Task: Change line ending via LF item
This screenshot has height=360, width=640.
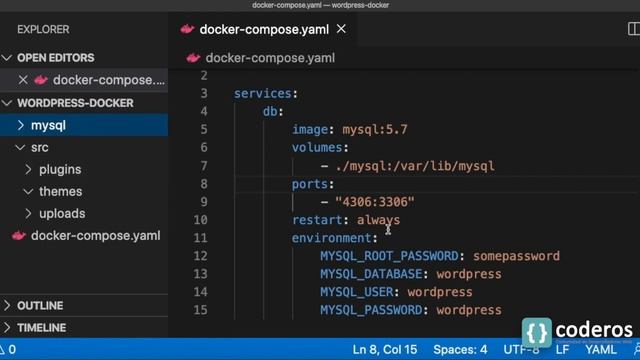Action: click(562, 349)
